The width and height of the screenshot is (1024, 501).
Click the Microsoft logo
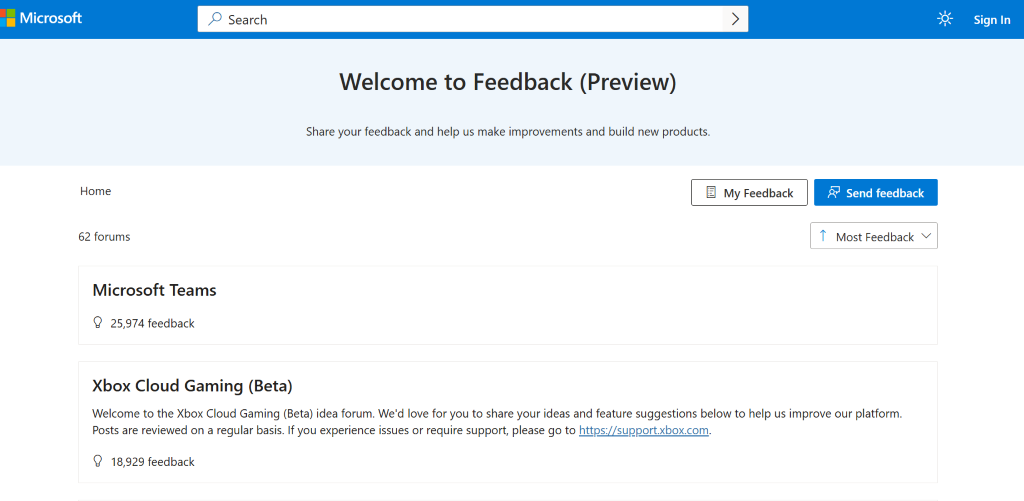[41, 18]
